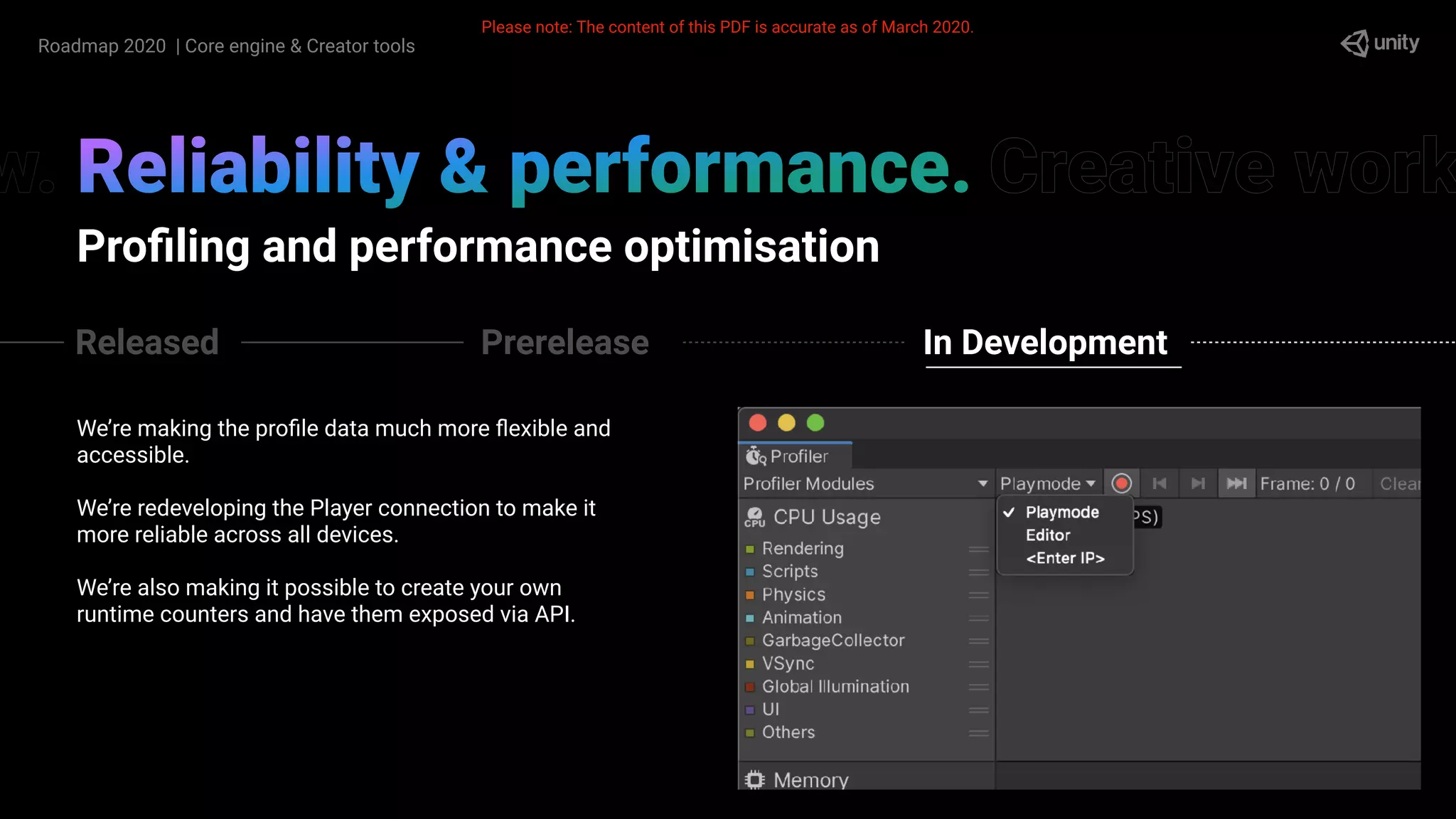Click the Others row reorder handle
The image size is (1456, 819).
click(979, 733)
